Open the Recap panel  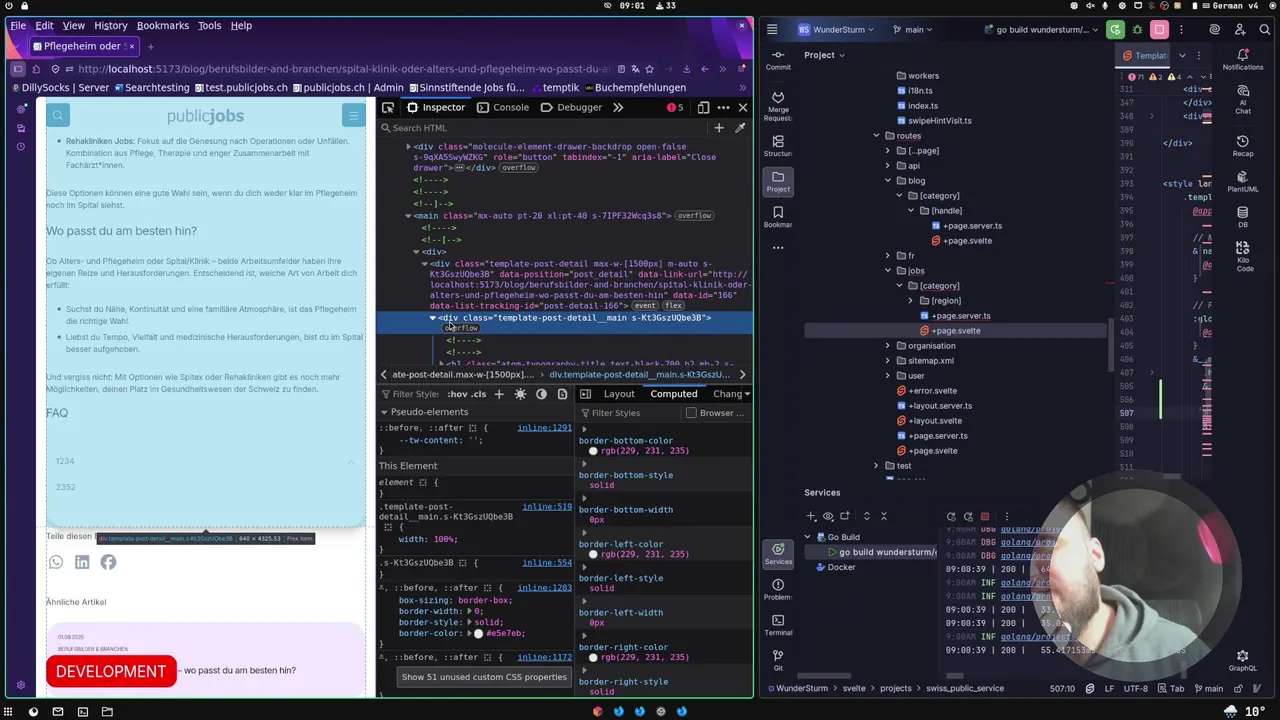(x=1243, y=146)
